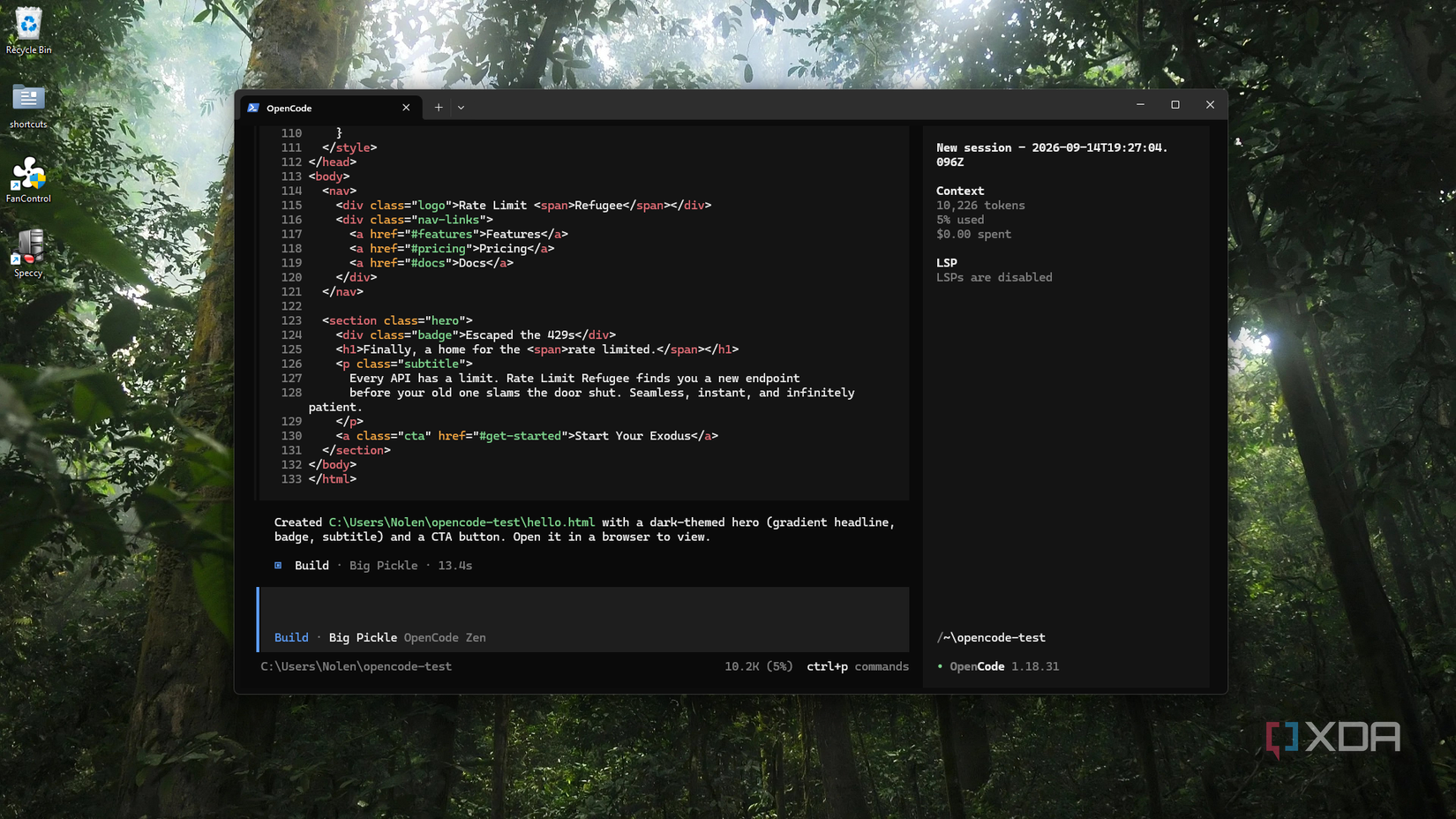The image size is (1456, 819).
Task: Click the /~\opencode-test sidebar path
Action: [990, 637]
